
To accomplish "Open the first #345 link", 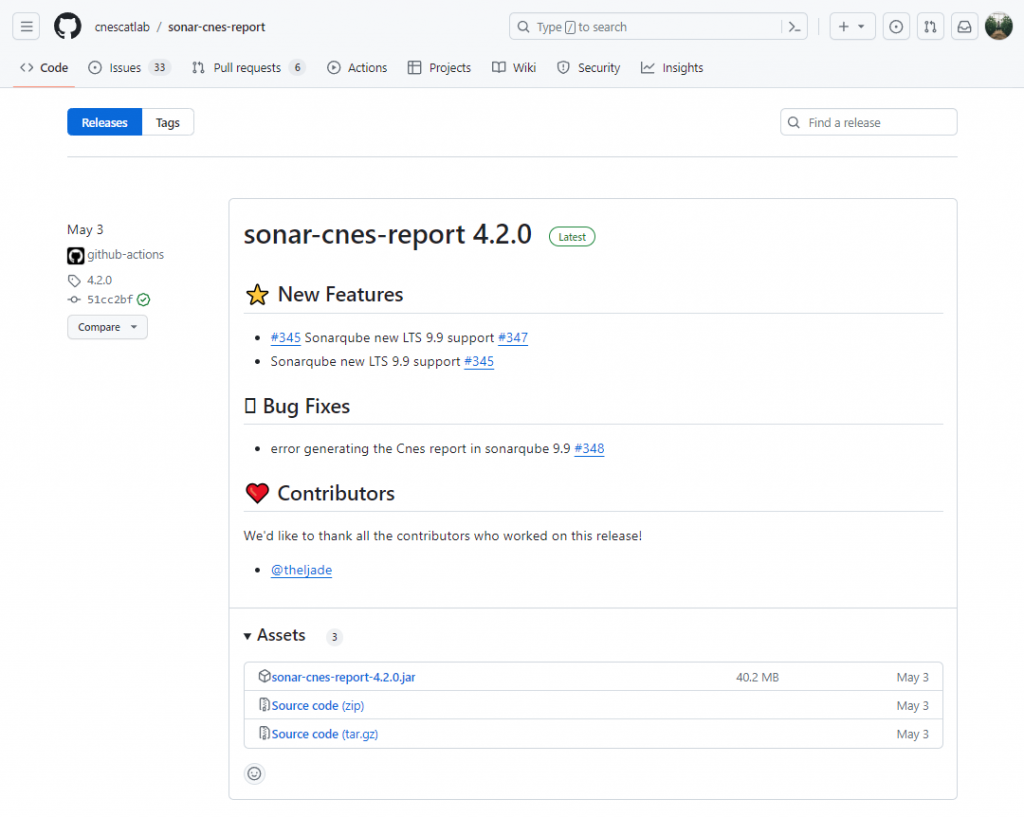I will [285, 338].
